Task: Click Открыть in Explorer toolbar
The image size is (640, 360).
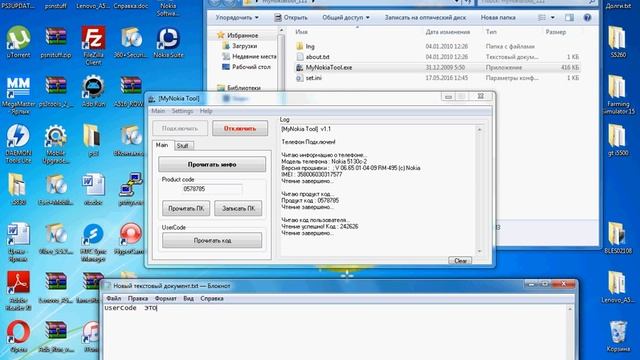Action: (x=291, y=18)
